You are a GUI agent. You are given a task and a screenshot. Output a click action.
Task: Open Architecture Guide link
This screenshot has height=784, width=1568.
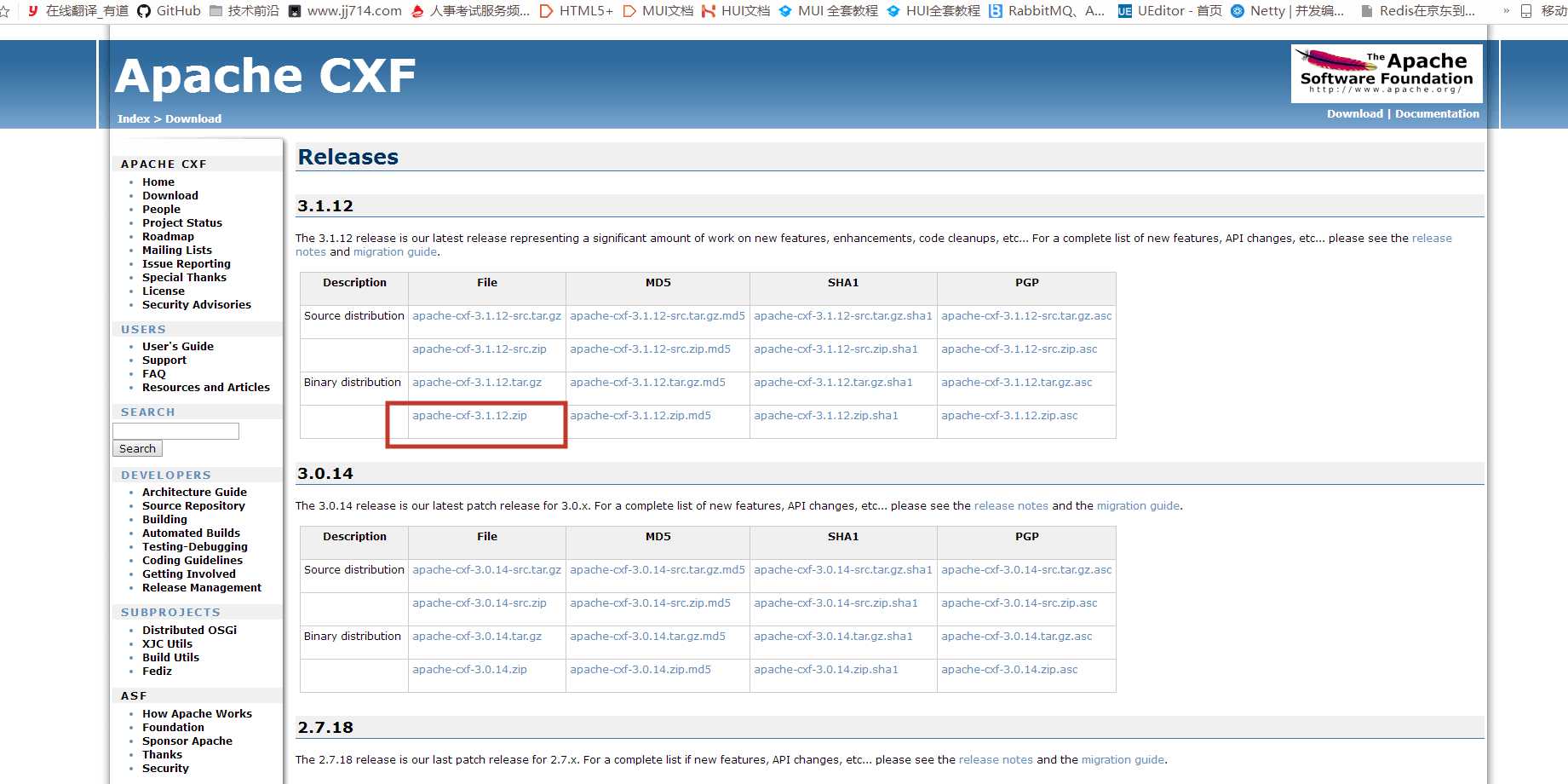[194, 492]
